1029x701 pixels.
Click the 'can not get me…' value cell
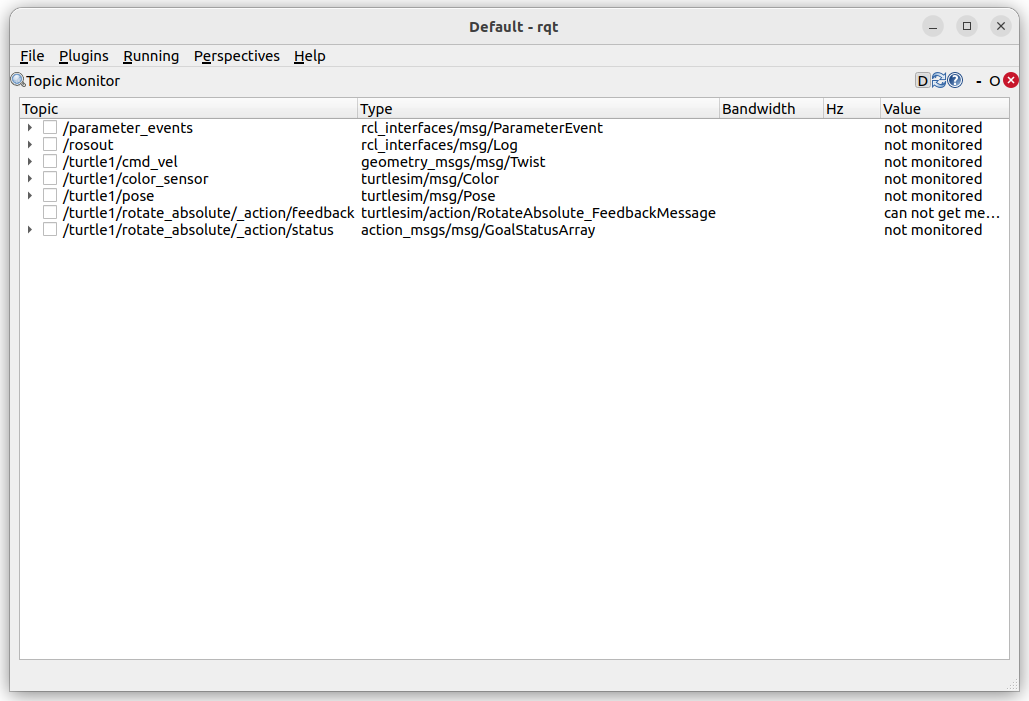pyautogui.click(x=942, y=213)
